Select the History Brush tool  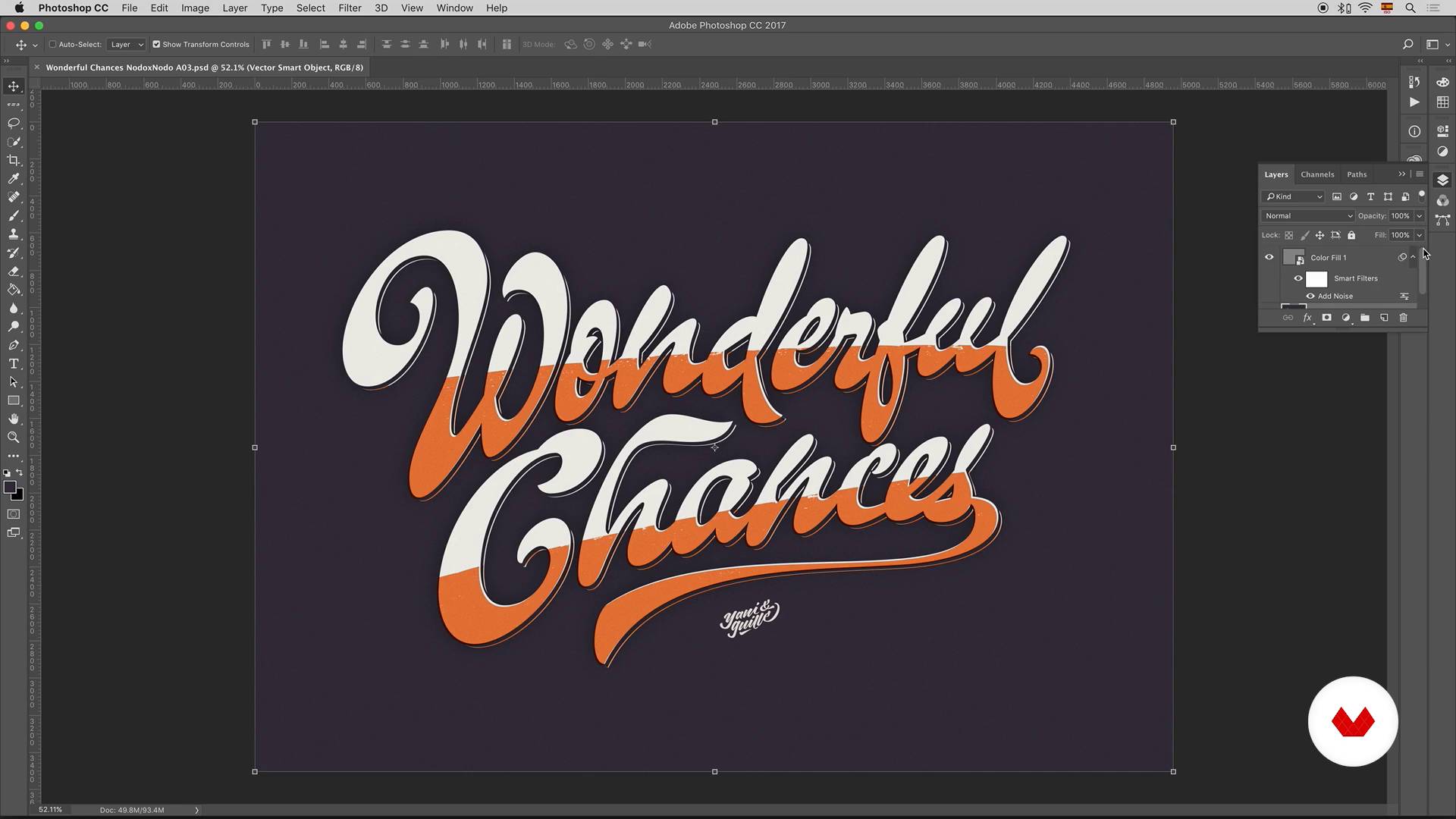[x=14, y=253]
